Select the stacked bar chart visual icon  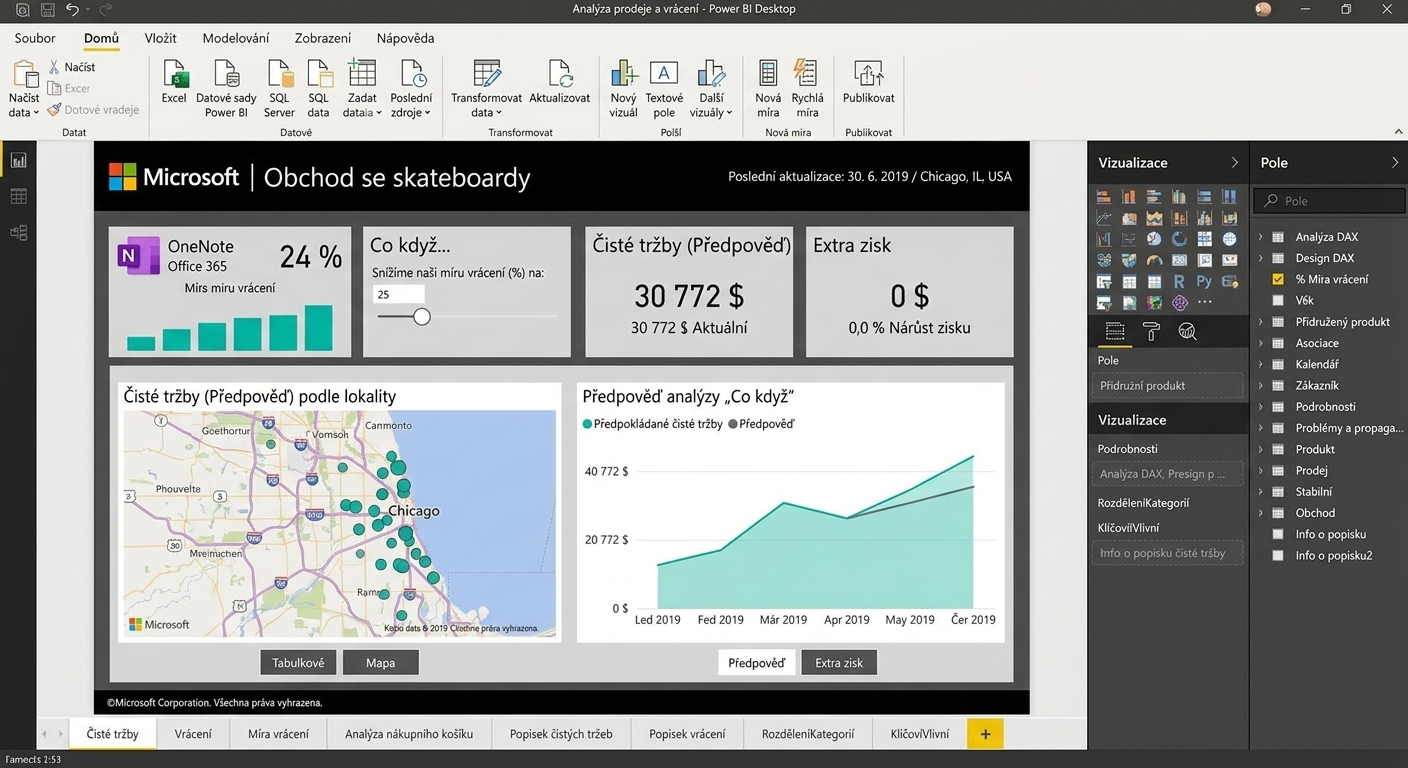(1104, 196)
